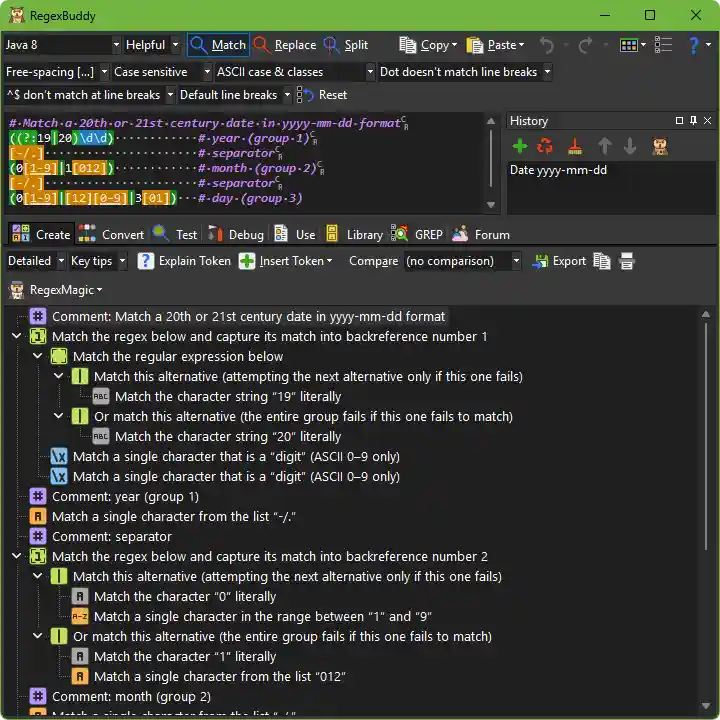Image resolution: width=720 pixels, height=720 pixels.
Task: Click the first digit \x token icon
Action: (x=59, y=456)
